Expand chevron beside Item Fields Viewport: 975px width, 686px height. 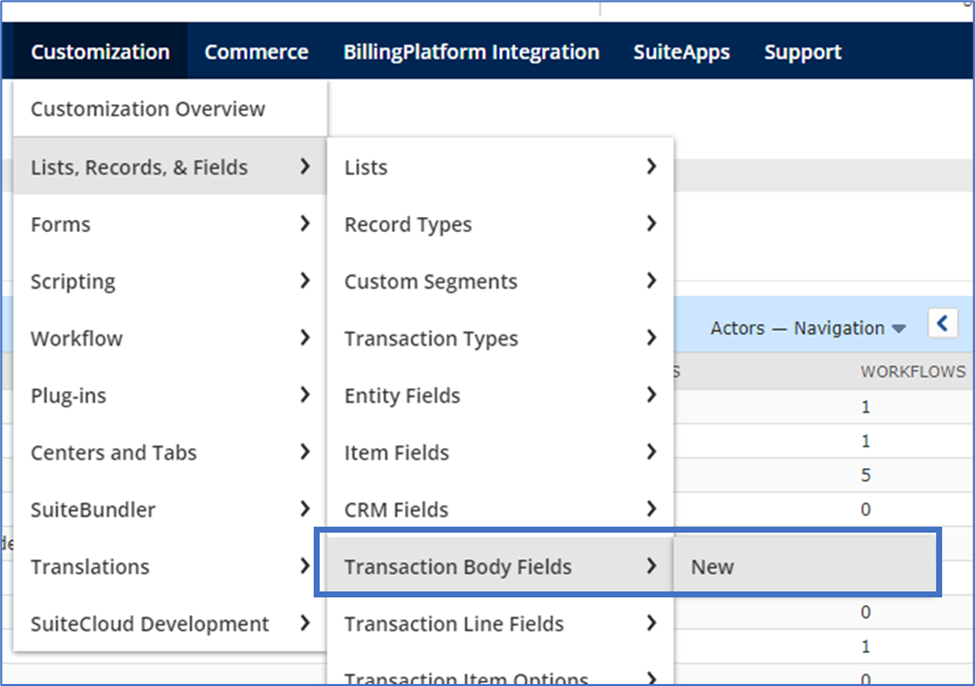tap(651, 452)
